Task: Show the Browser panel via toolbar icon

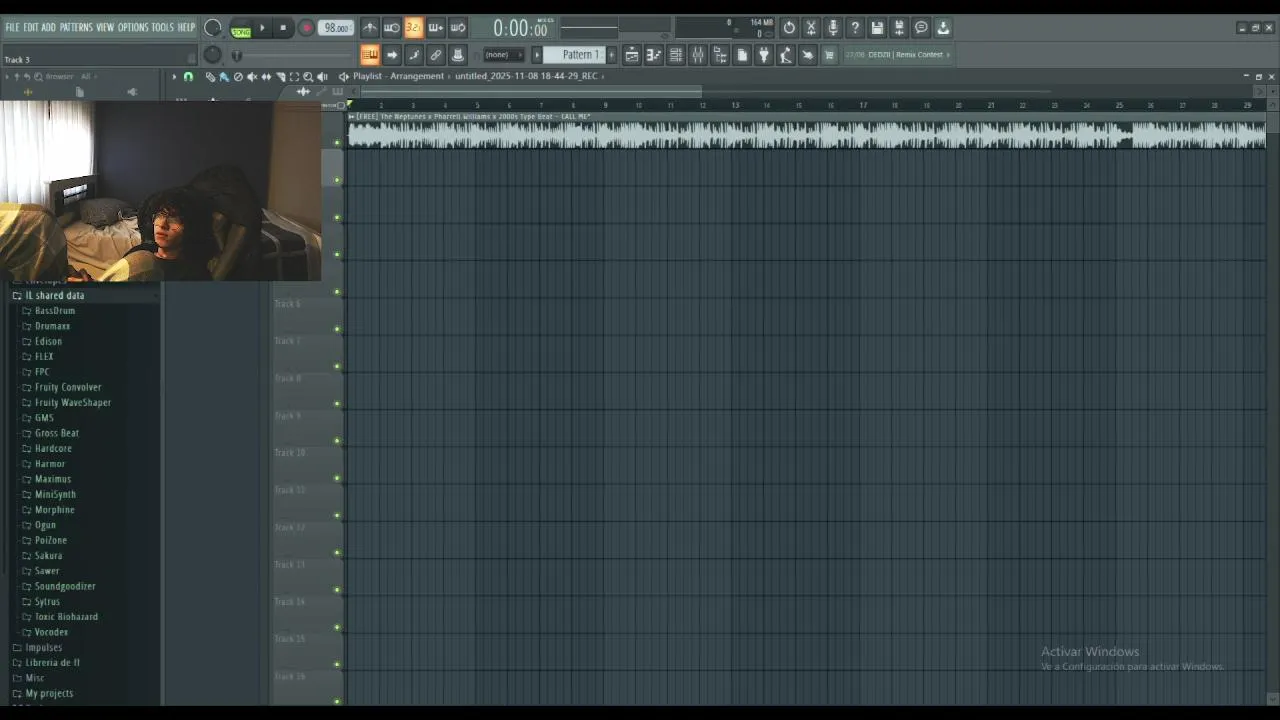Action: click(720, 55)
